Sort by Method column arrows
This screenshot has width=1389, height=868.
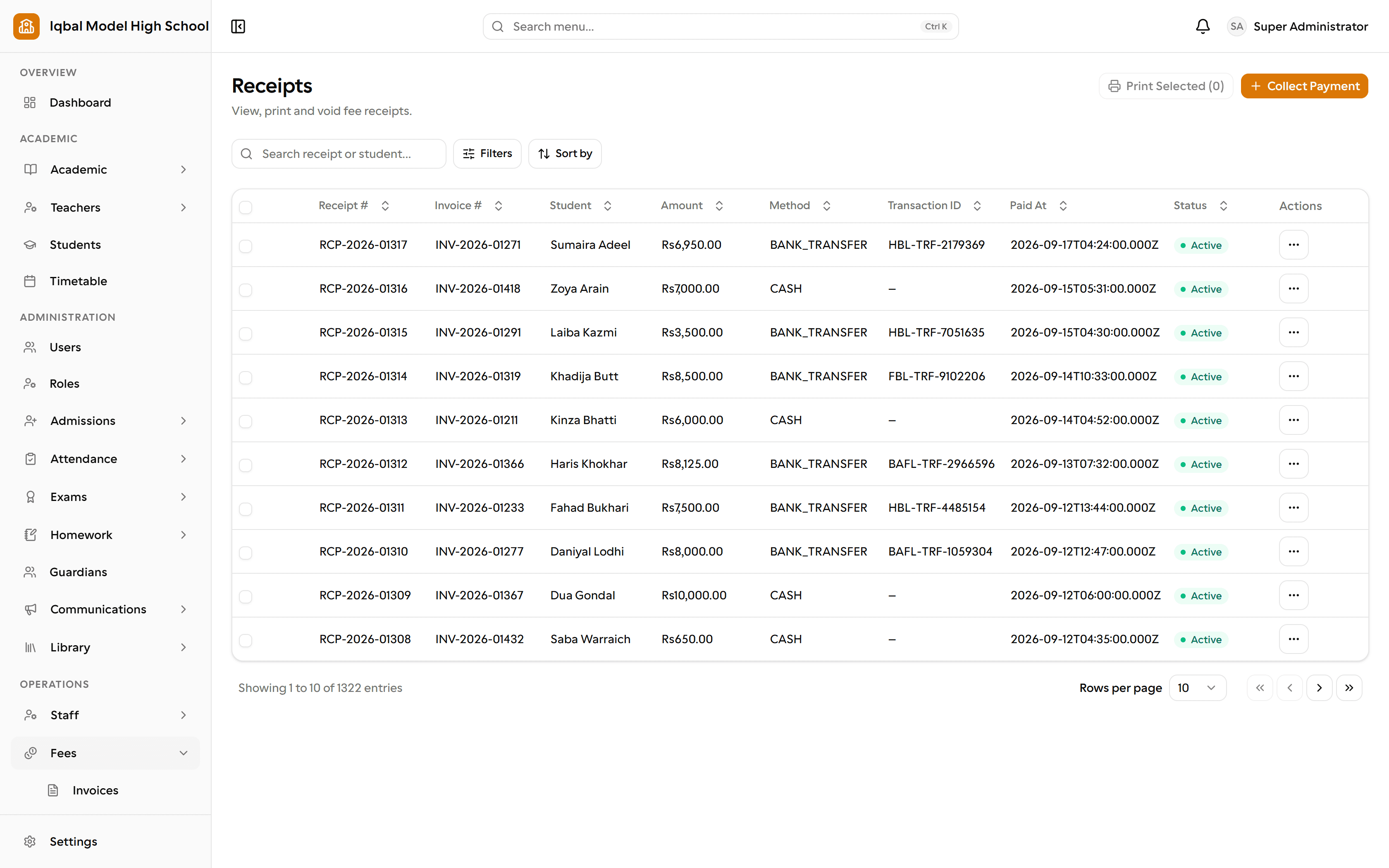coord(826,205)
